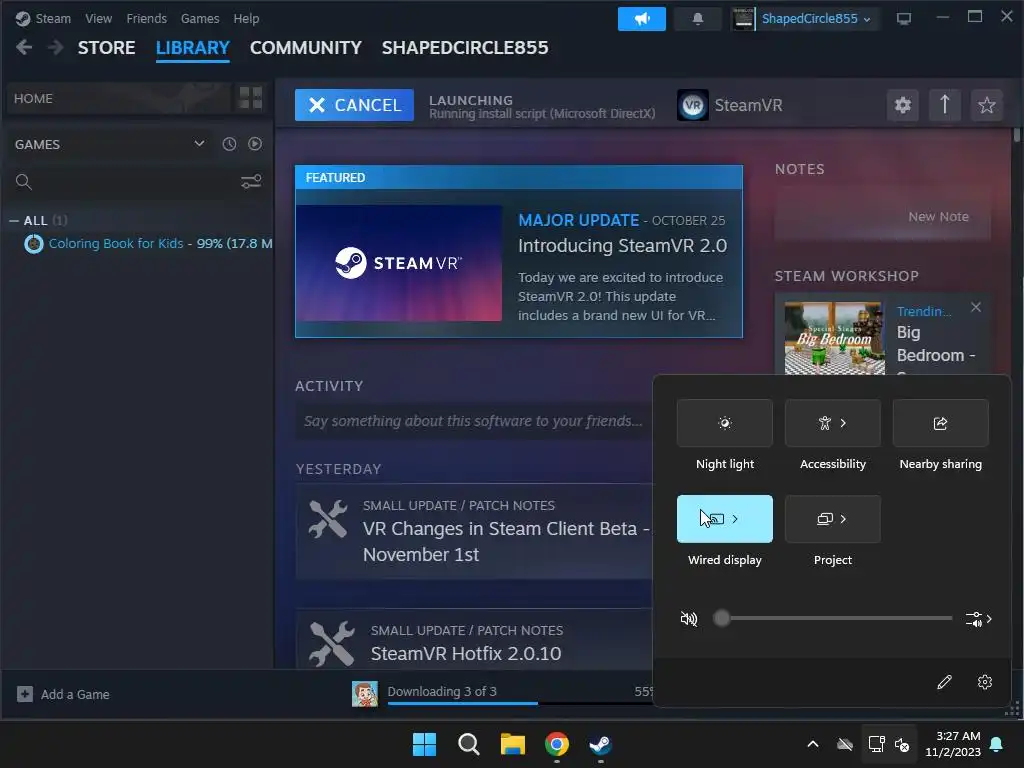
Task: Toggle Night light quick setting
Action: (x=725, y=423)
